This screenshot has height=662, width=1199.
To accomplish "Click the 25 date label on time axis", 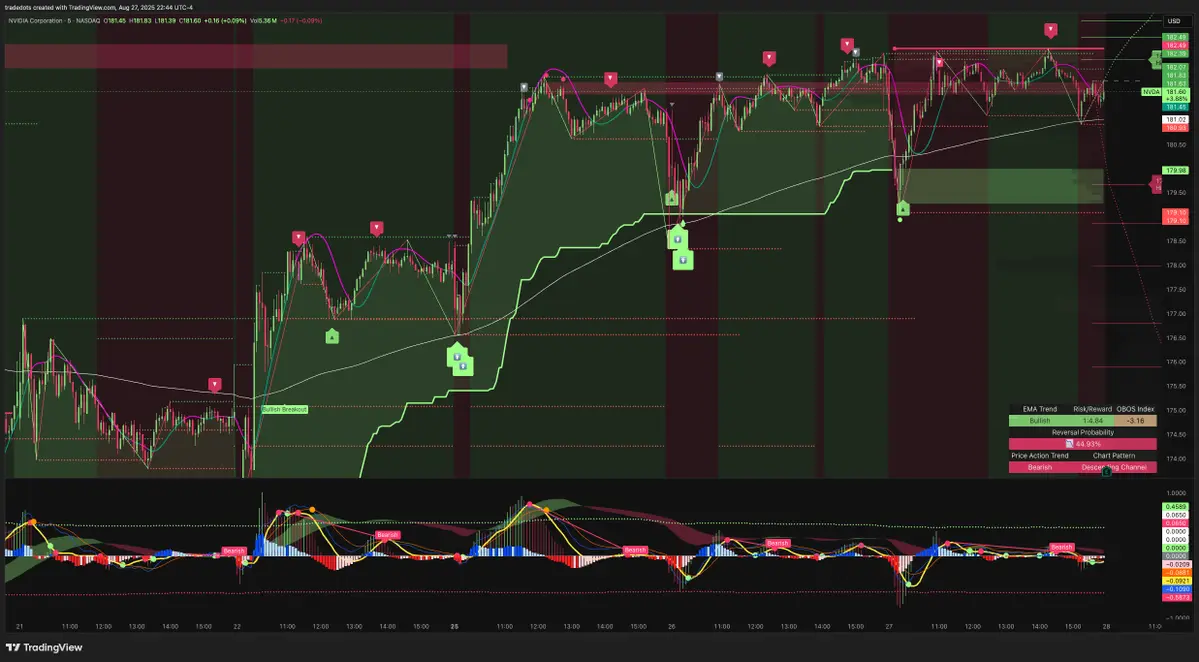I will click(x=454, y=627).
